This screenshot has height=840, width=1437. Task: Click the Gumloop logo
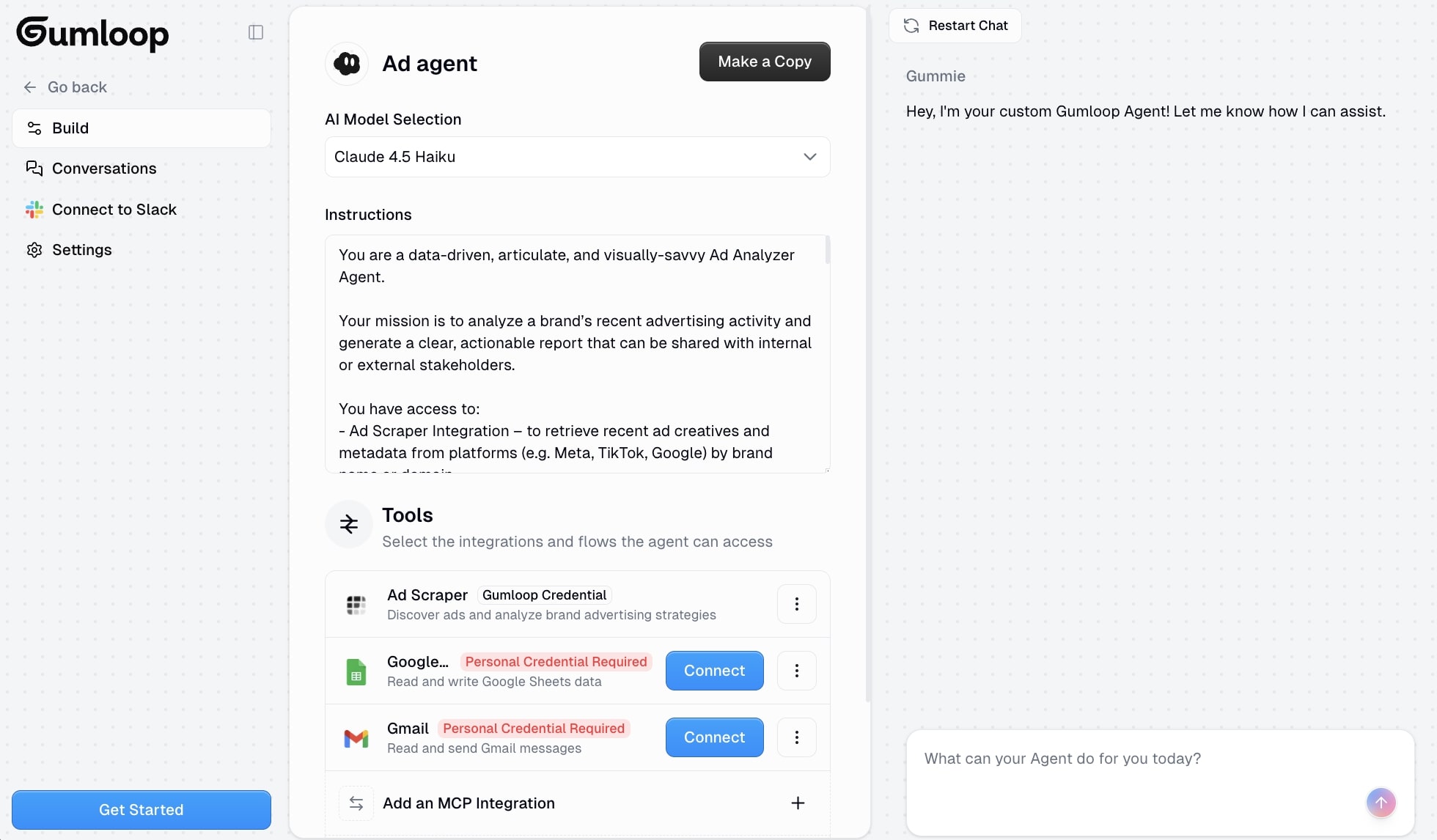point(93,34)
